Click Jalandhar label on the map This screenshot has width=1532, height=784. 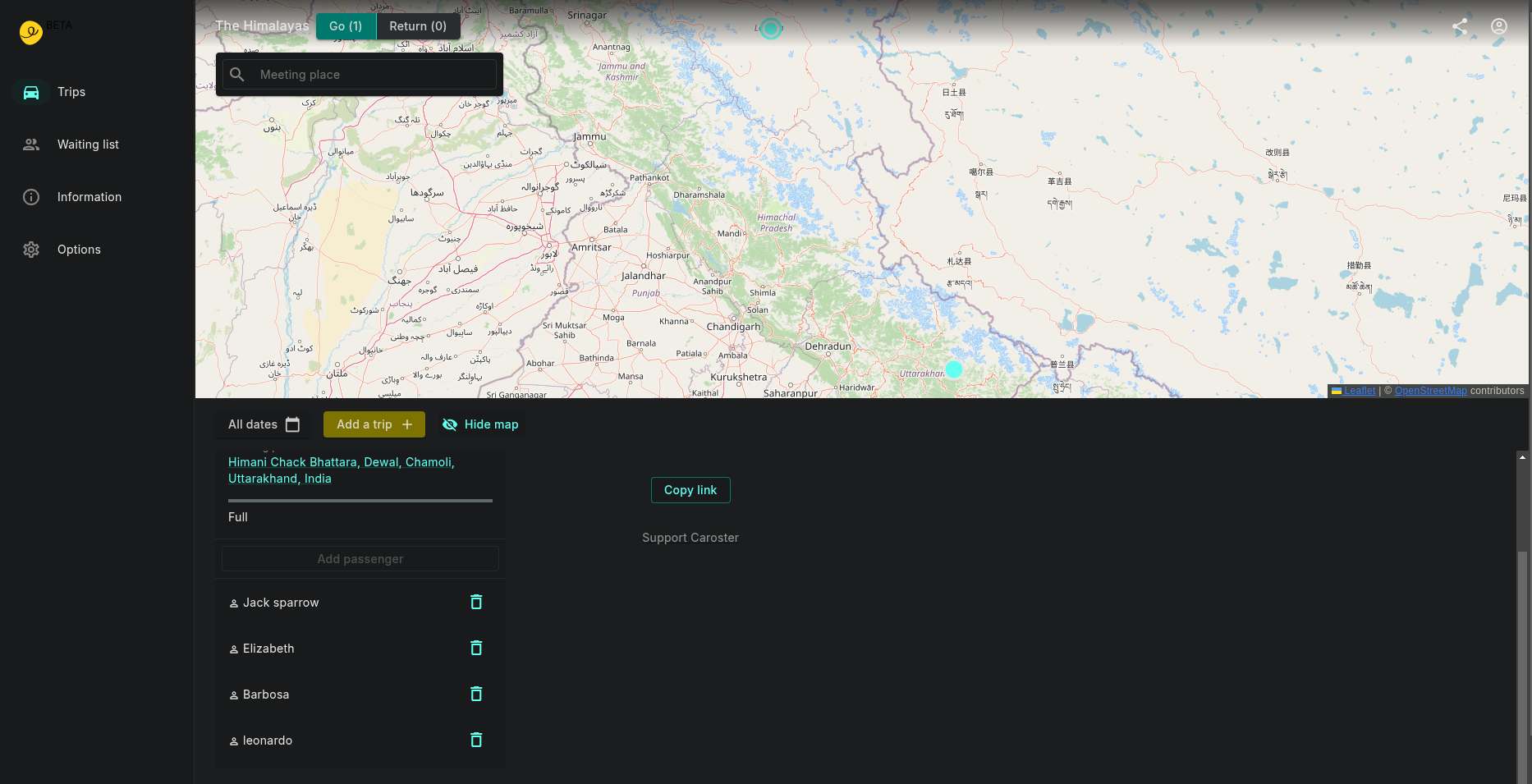pyautogui.click(x=644, y=276)
